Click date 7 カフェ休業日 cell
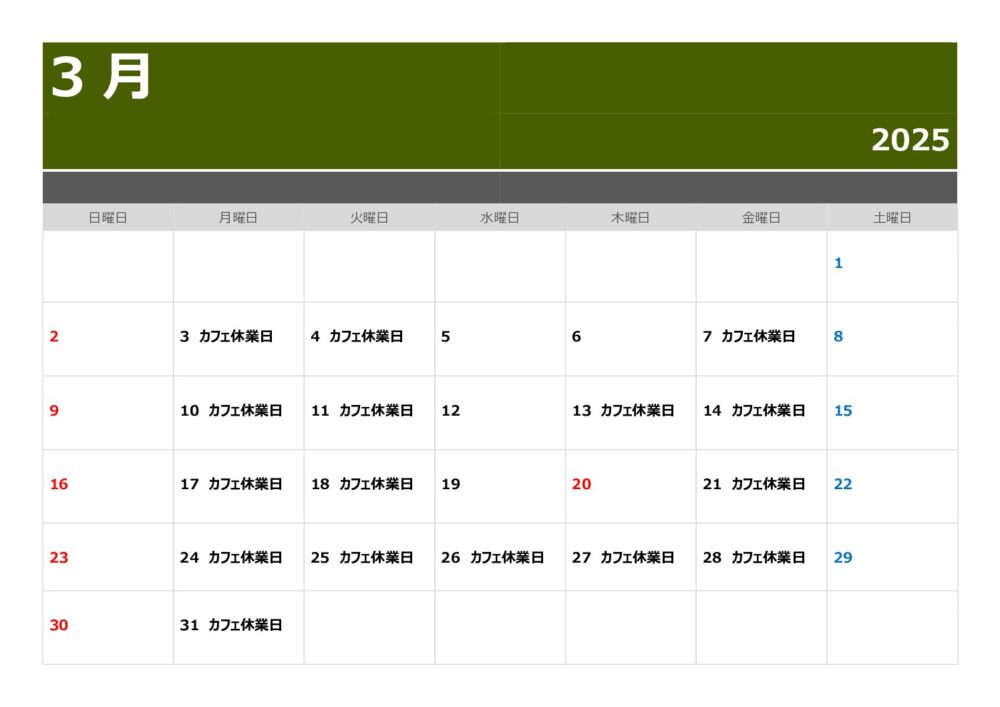1000x707 pixels. pos(761,339)
